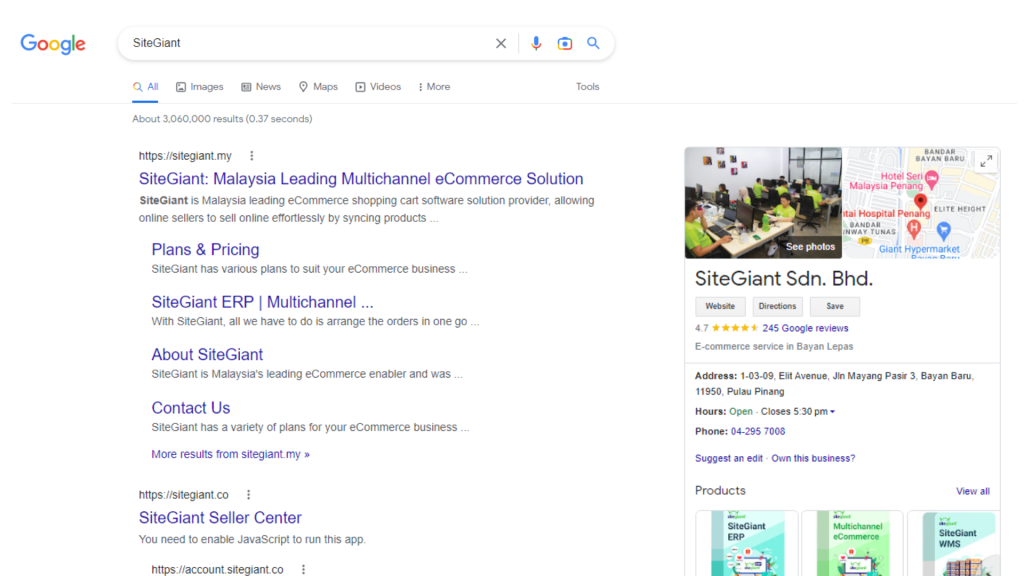1024x576 pixels.
Task: Click the Google logo
Action: click(53, 44)
